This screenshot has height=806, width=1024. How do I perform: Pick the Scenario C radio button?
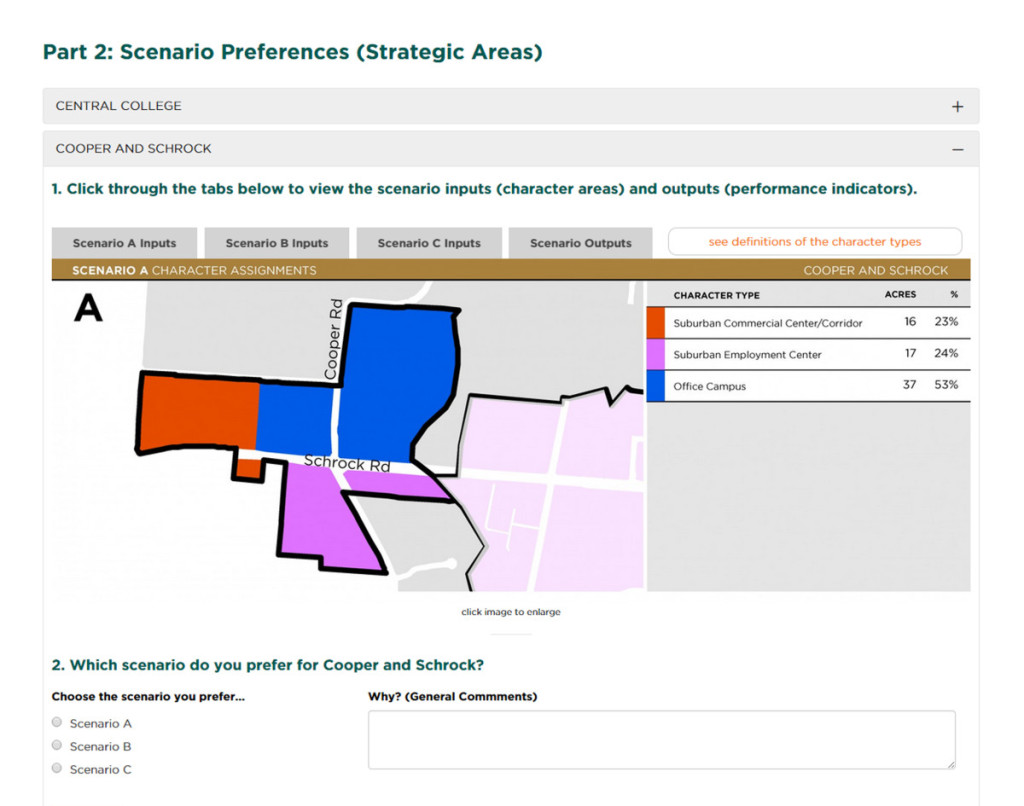[57, 769]
